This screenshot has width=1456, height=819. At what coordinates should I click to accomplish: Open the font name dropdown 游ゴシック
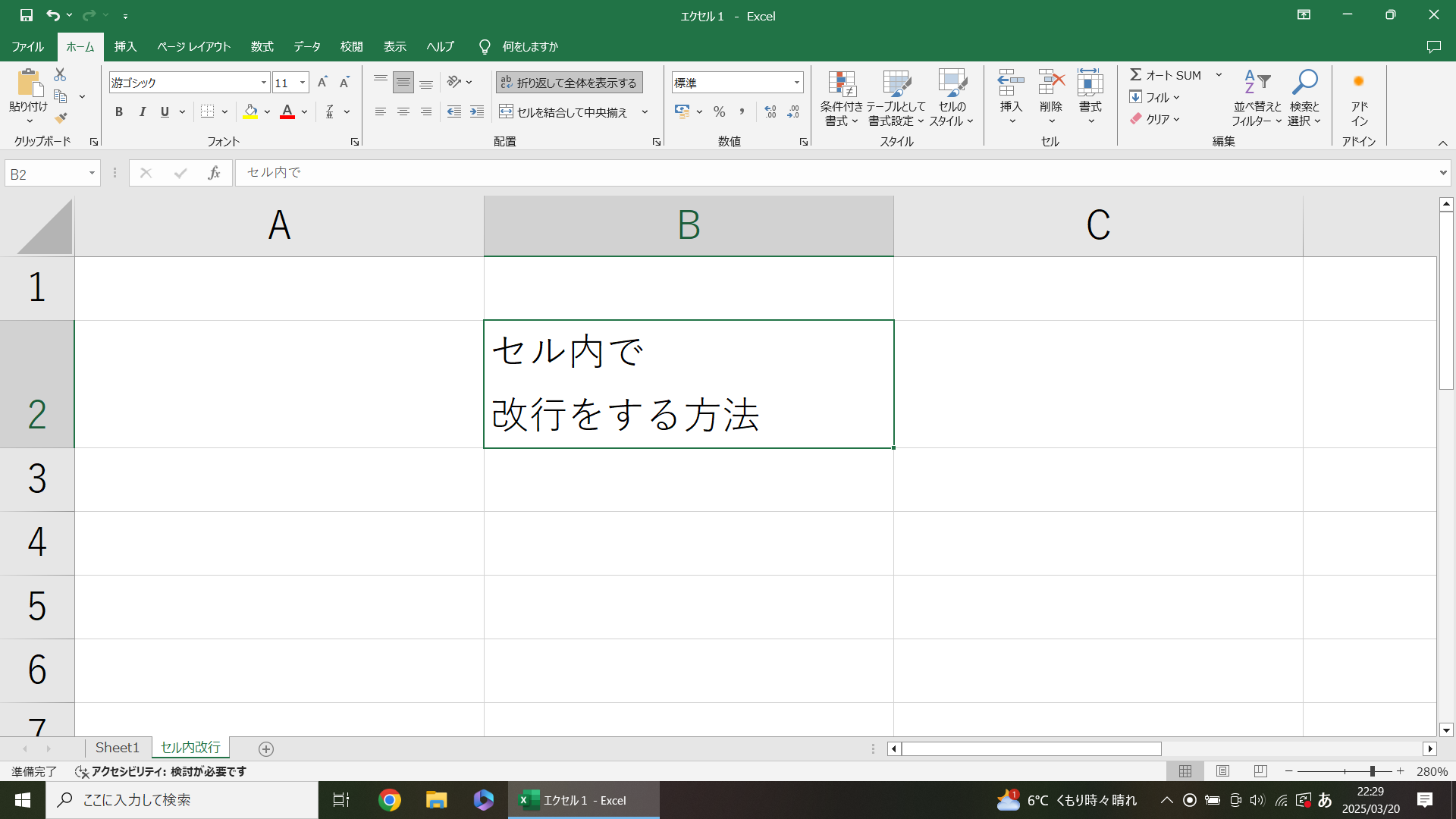tap(264, 82)
